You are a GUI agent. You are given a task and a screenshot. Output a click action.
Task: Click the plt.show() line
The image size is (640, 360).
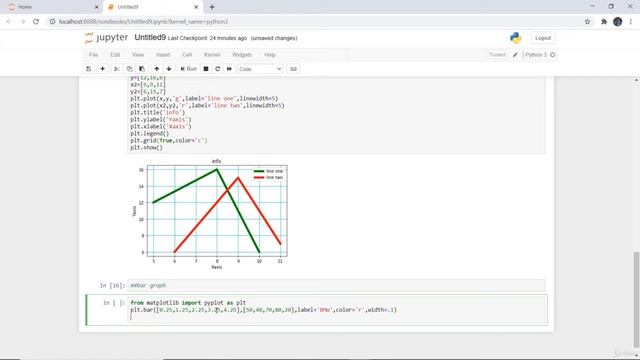click(x=147, y=147)
